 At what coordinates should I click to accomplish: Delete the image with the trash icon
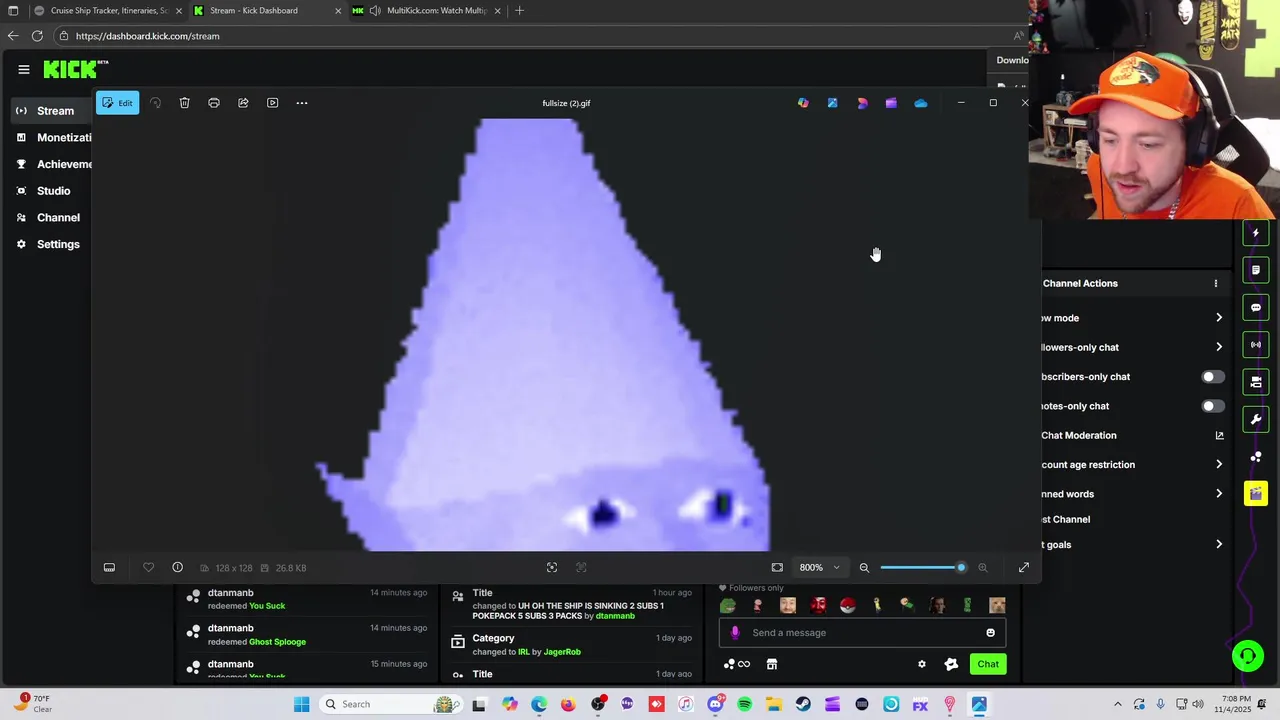click(x=184, y=103)
